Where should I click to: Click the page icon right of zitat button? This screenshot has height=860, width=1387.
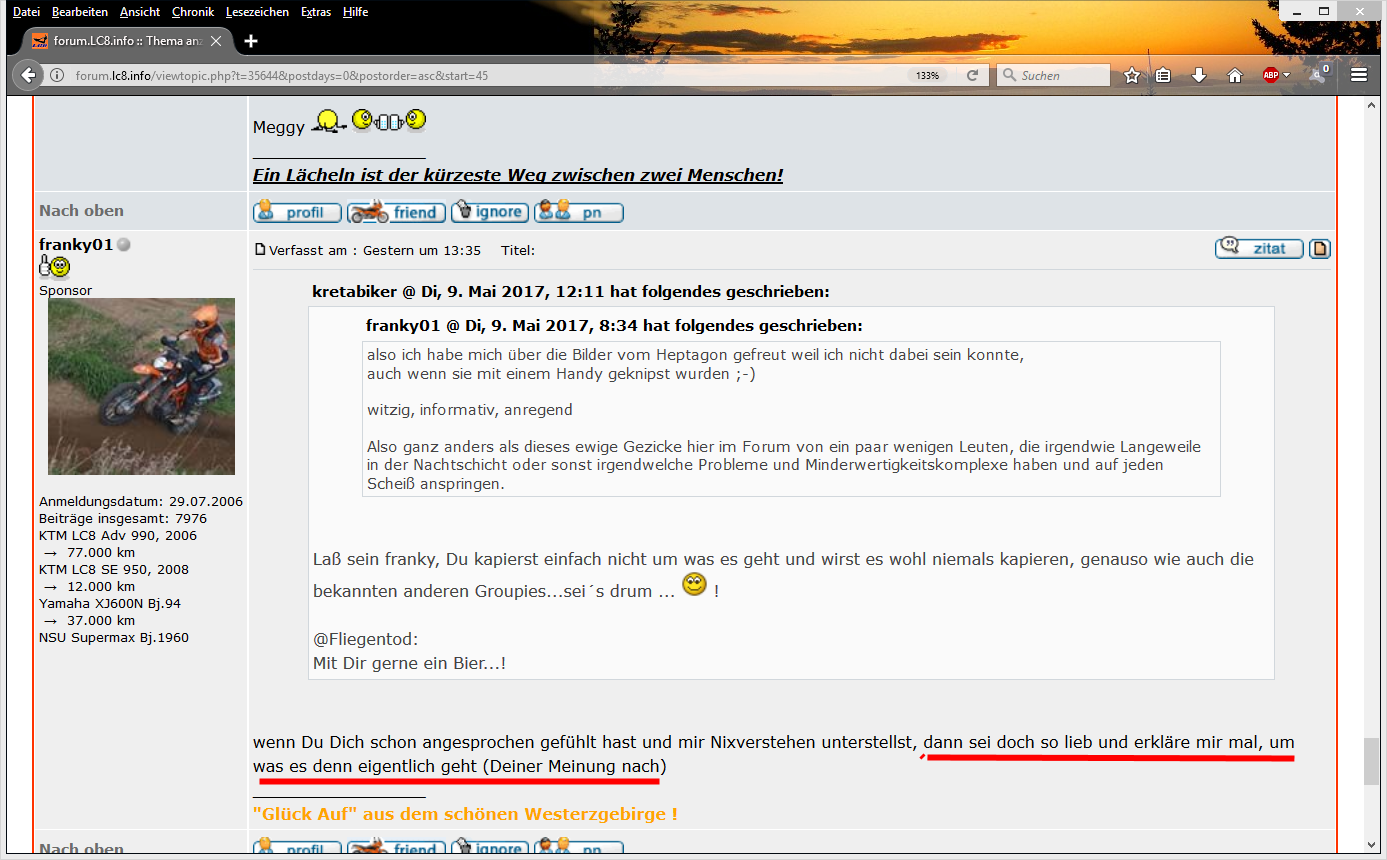click(1320, 248)
